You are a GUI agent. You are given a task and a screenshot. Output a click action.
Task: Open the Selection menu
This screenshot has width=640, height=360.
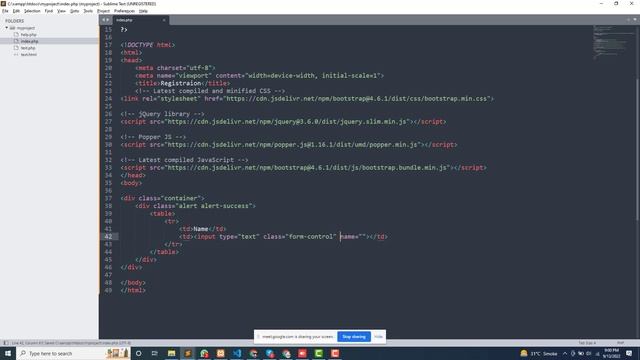(32, 11)
